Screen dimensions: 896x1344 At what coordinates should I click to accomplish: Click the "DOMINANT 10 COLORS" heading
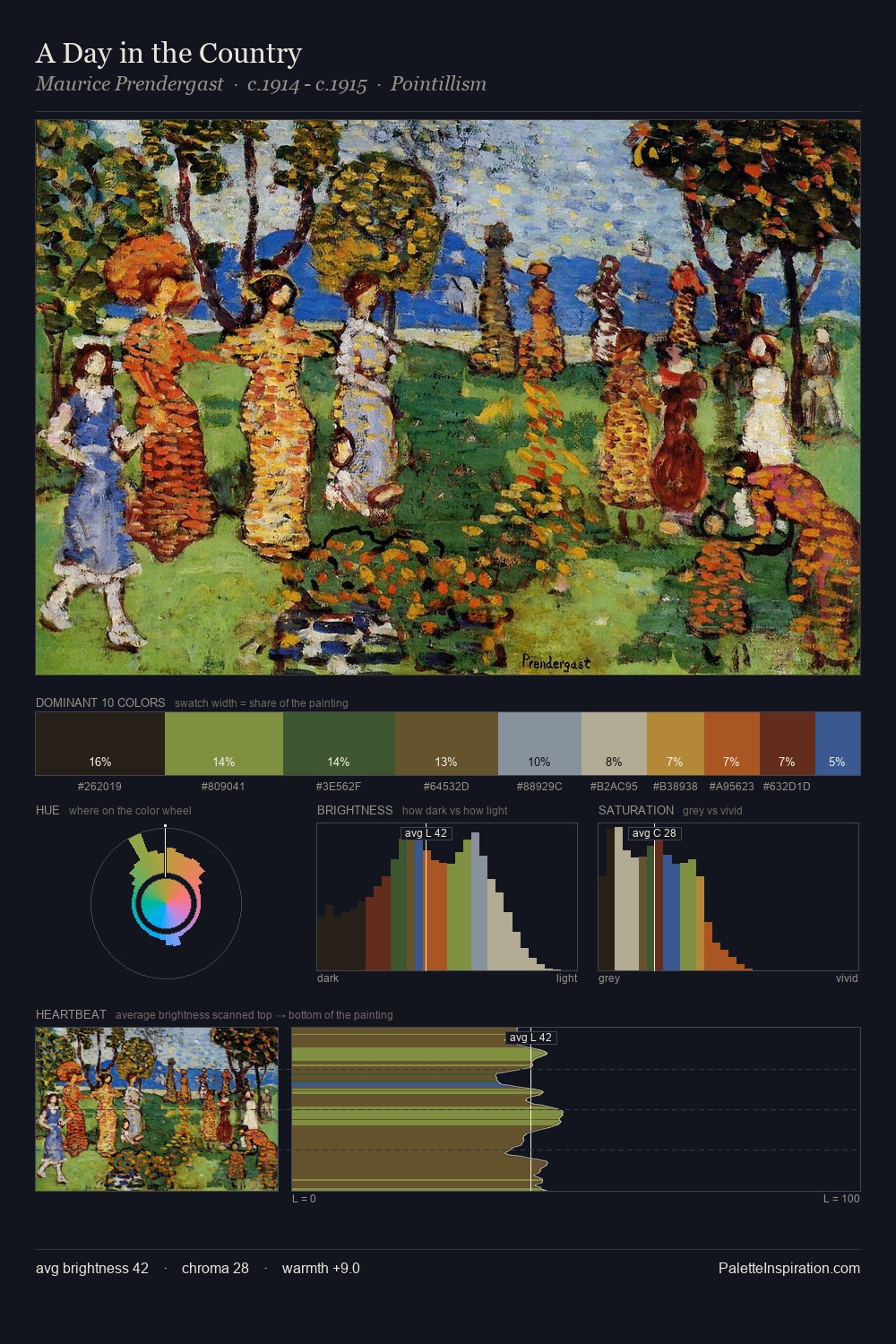pos(100,702)
